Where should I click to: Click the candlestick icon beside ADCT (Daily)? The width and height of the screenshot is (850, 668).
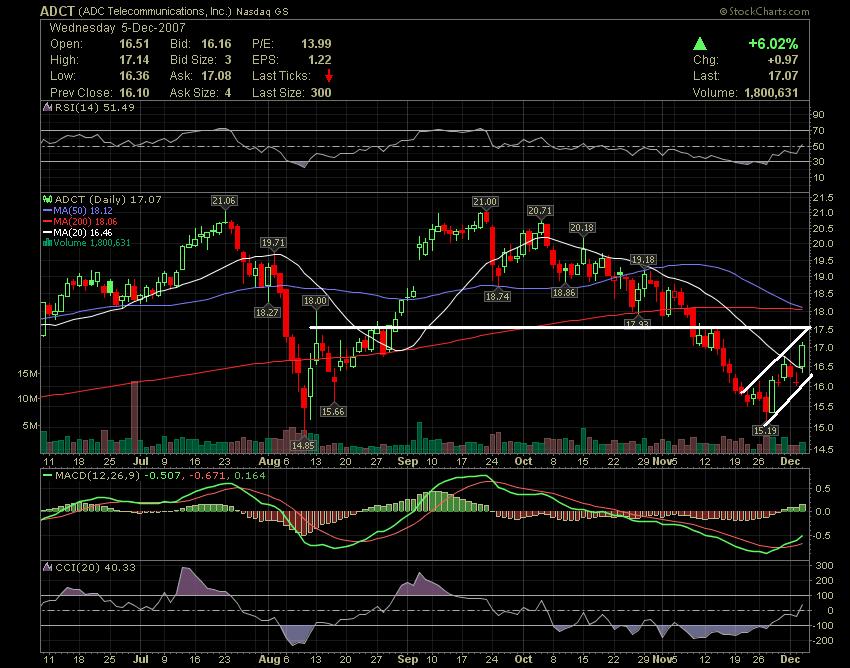48,200
